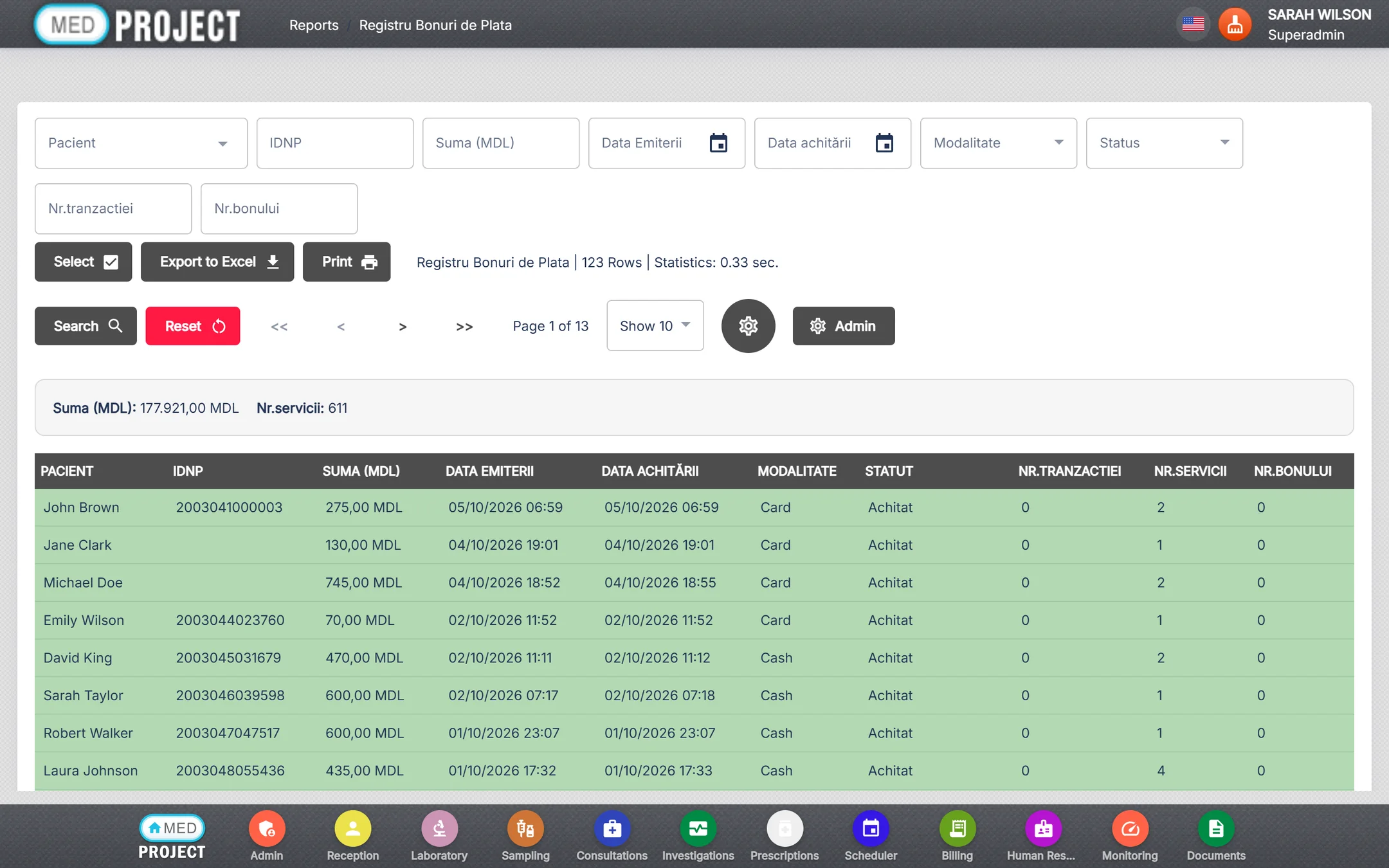Viewport: 1389px width, 868px height.
Task: Open the Show 10 rows dropdown
Action: 655,326
